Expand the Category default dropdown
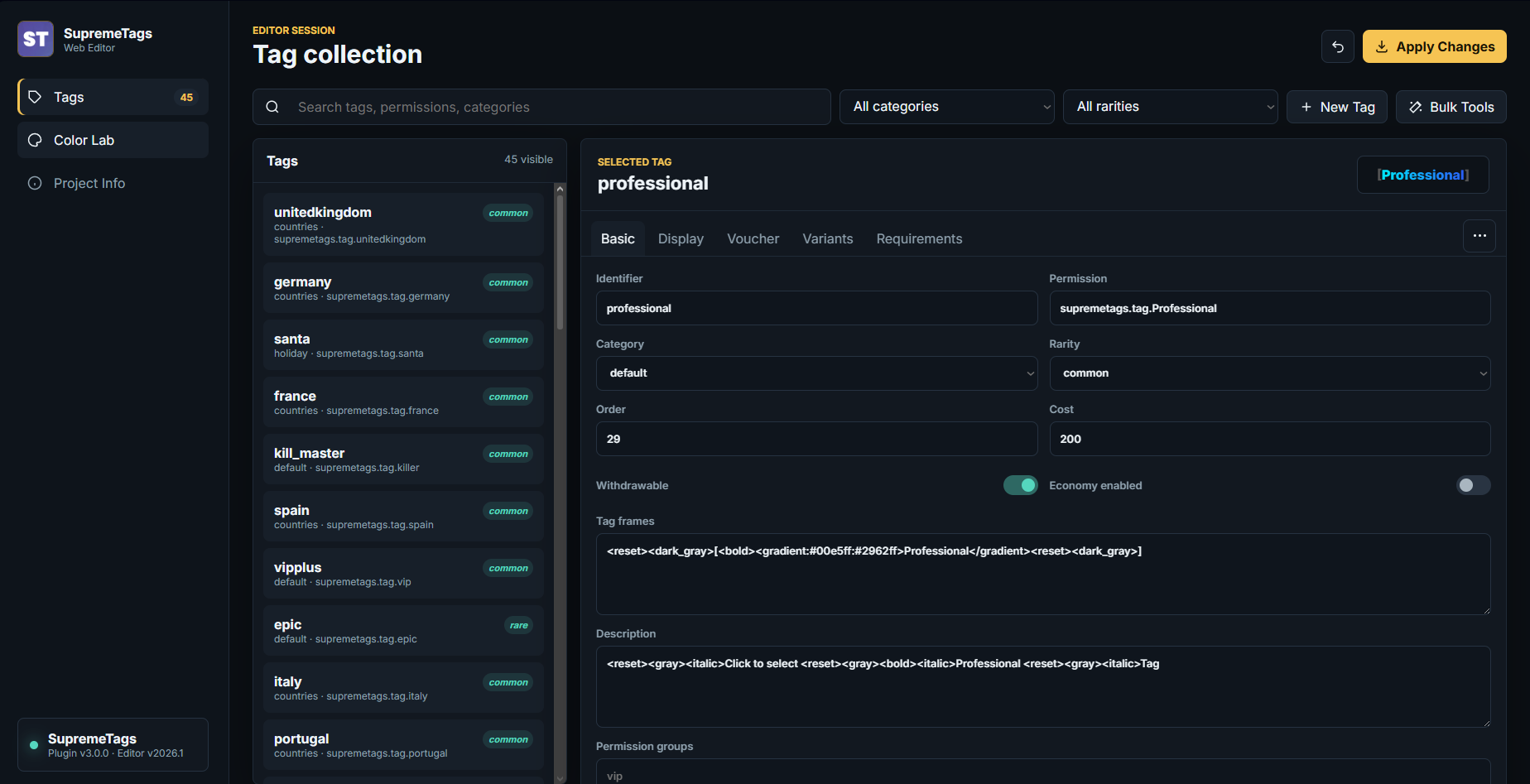Screen dimensions: 1530x784 [x=816, y=373]
